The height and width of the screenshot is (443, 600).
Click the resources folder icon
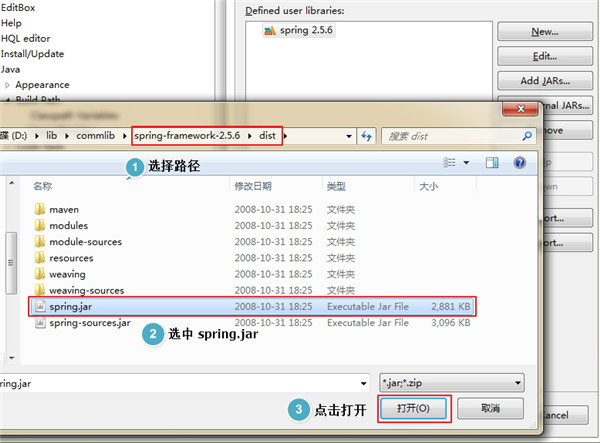click(39, 258)
